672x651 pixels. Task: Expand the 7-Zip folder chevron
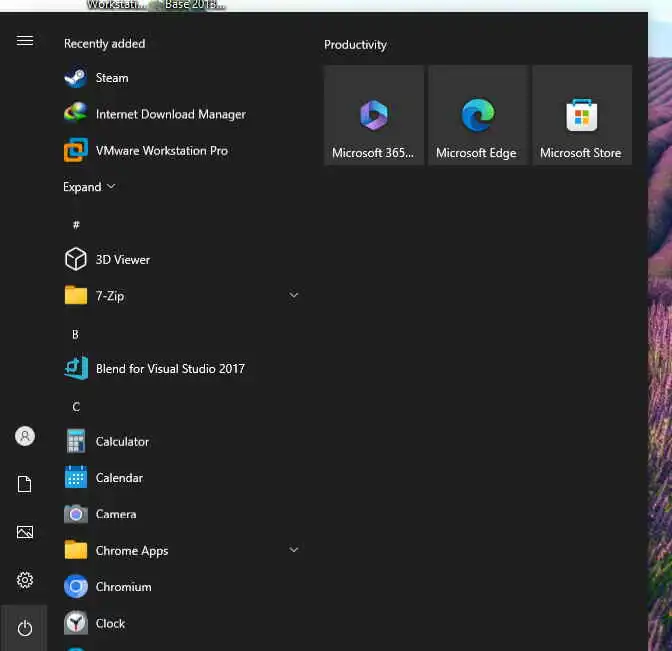[294, 295]
